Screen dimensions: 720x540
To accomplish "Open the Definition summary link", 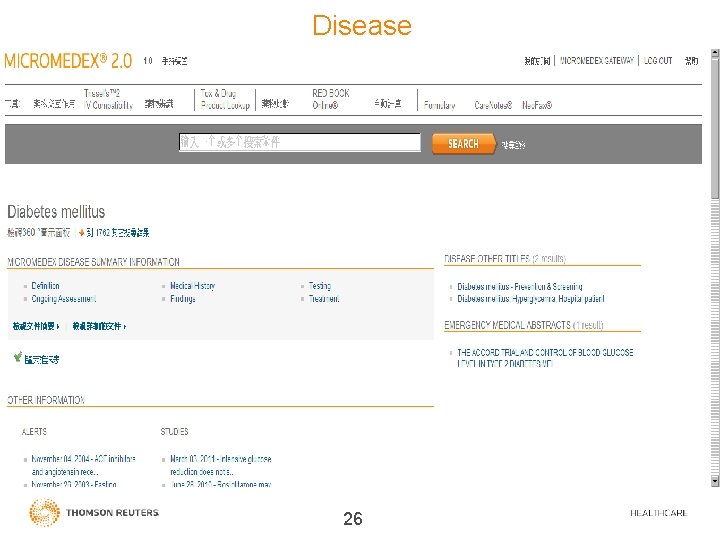I will coord(45,286).
